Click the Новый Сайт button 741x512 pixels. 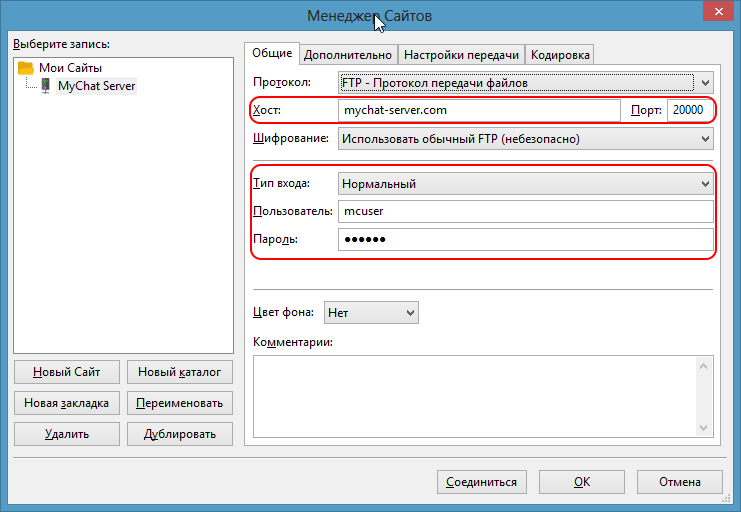point(67,372)
